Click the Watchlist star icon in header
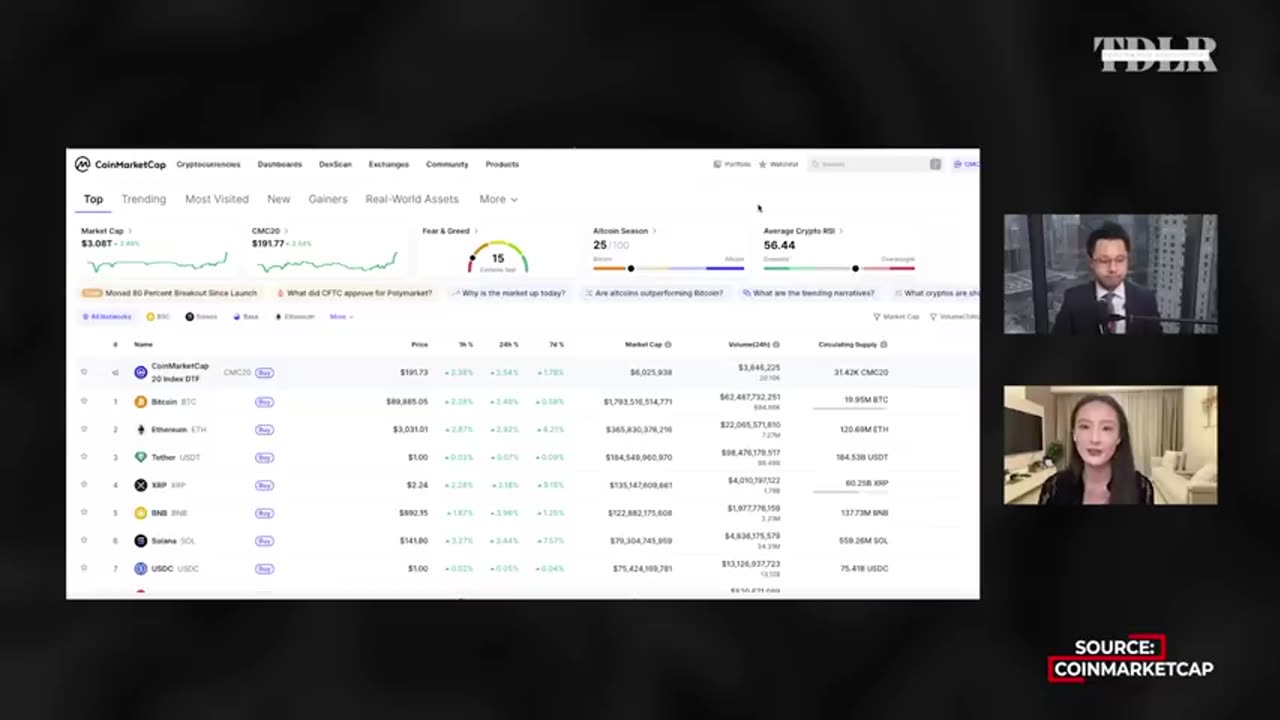 click(763, 164)
